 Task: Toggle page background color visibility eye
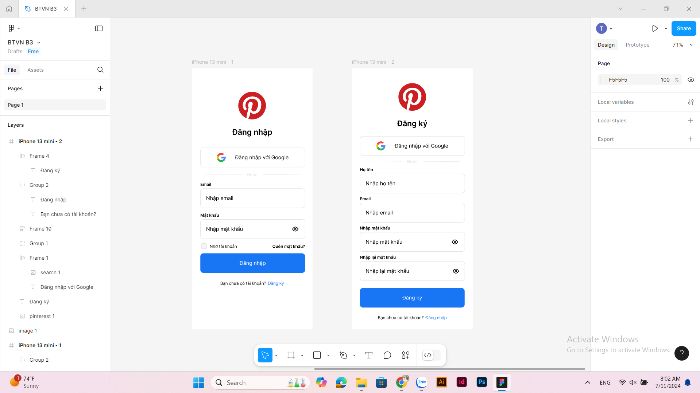point(691,79)
